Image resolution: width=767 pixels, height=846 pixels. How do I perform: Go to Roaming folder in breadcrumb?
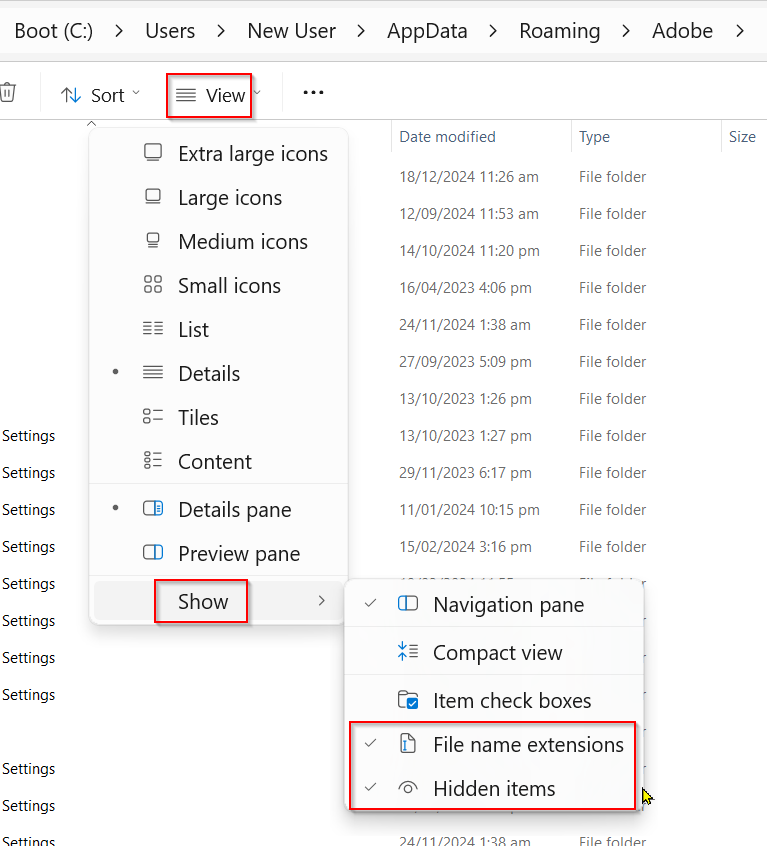click(559, 31)
